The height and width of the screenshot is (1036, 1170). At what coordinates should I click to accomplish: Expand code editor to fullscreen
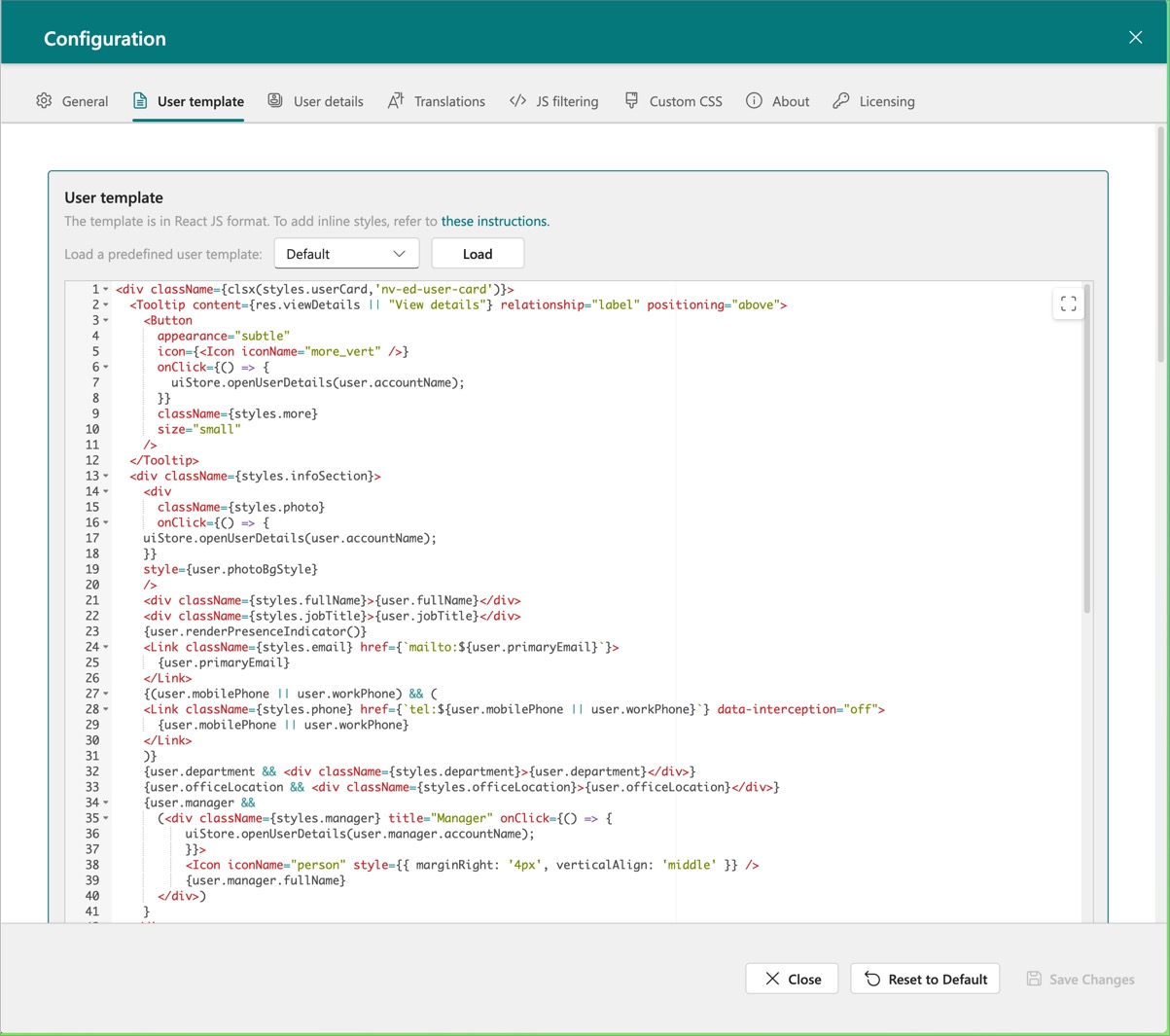pos(1068,304)
